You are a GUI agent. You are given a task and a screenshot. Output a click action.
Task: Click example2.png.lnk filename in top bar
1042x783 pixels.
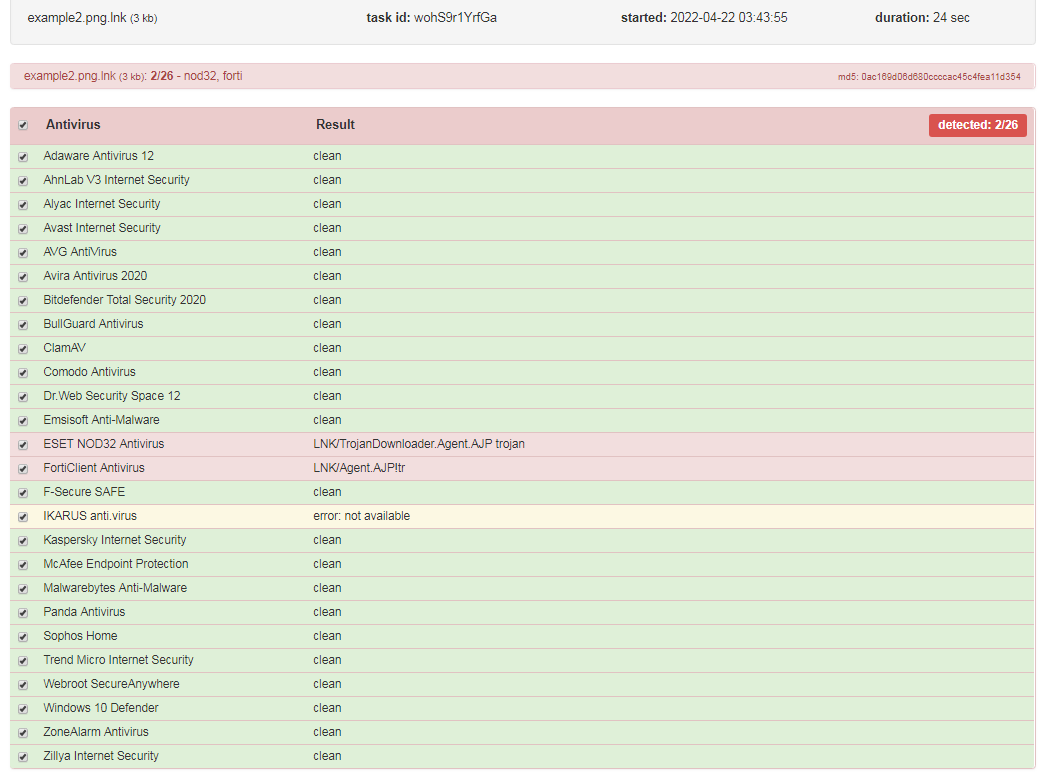(77, 18)
